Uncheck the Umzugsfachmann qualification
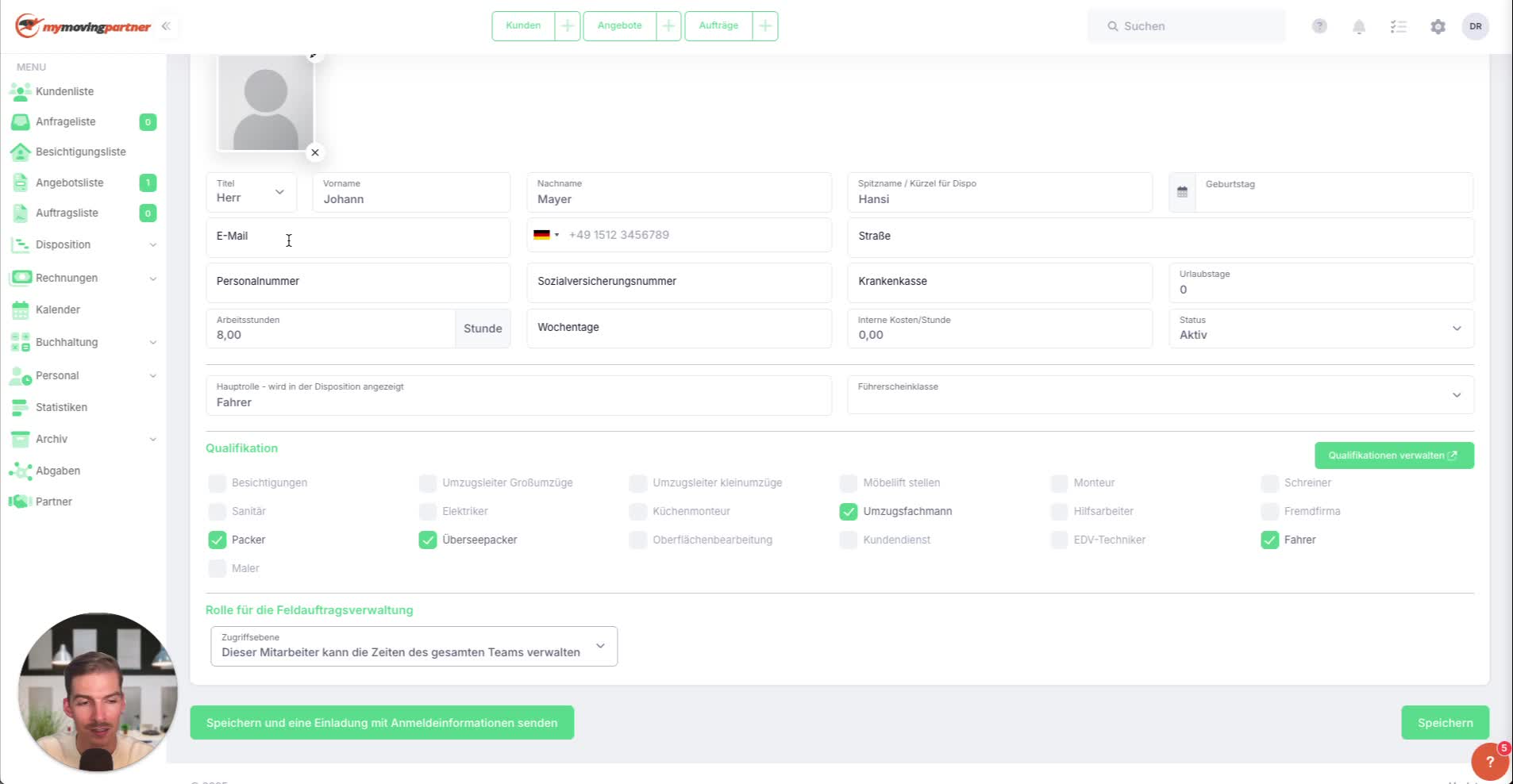1513x784 pixels. pos(849,511)
